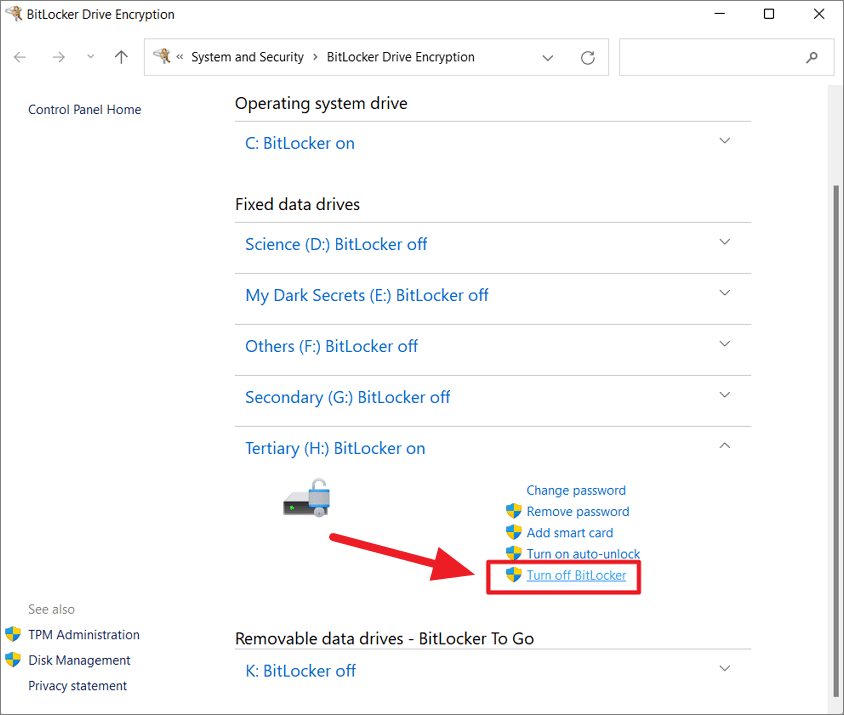This screenshot has height=715, width=844.
Task: Go back with the back arrow
Action: [x=20, y=57]
